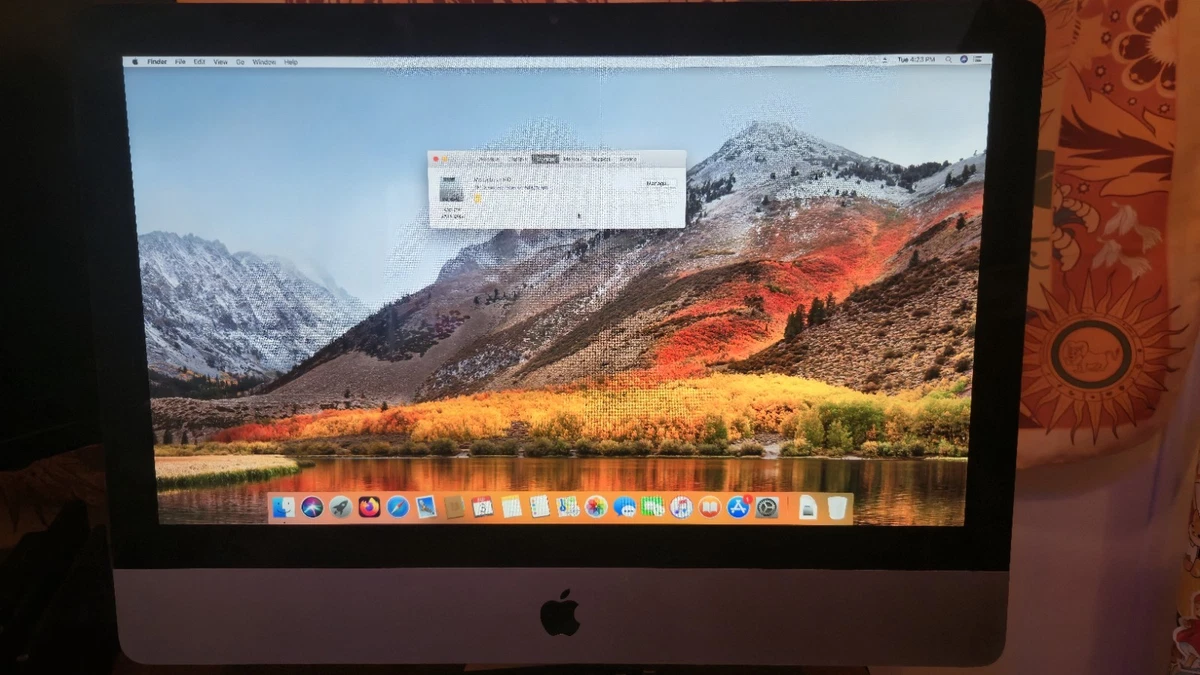1200x675 pixels.
Task: Open System Preferences gear in Dock
Action: coord(767,507)
